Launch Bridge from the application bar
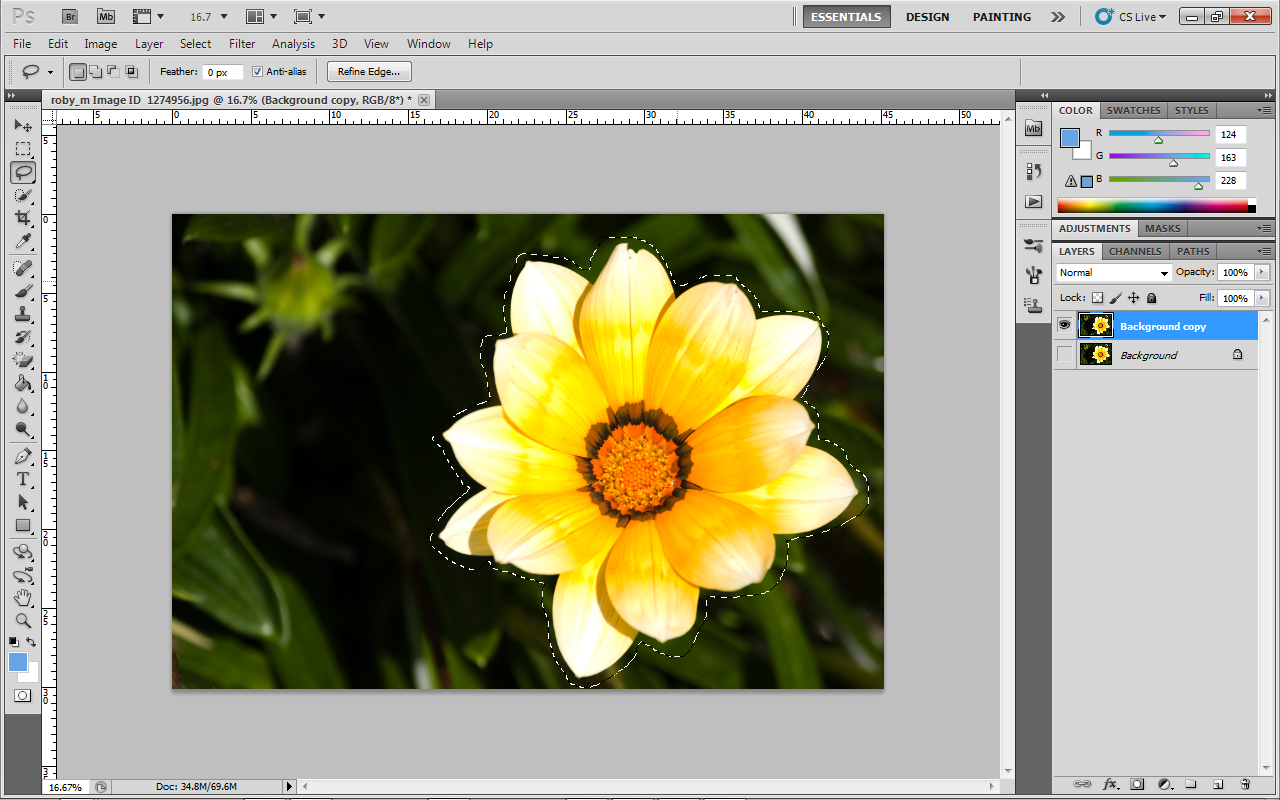1280x800 pixels. click(x=70, y=16)
